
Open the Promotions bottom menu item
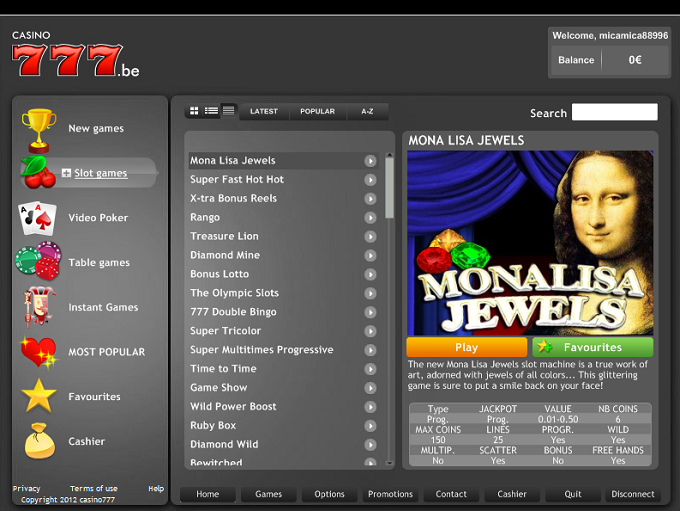pyautogui.click(x=390, y=494)
